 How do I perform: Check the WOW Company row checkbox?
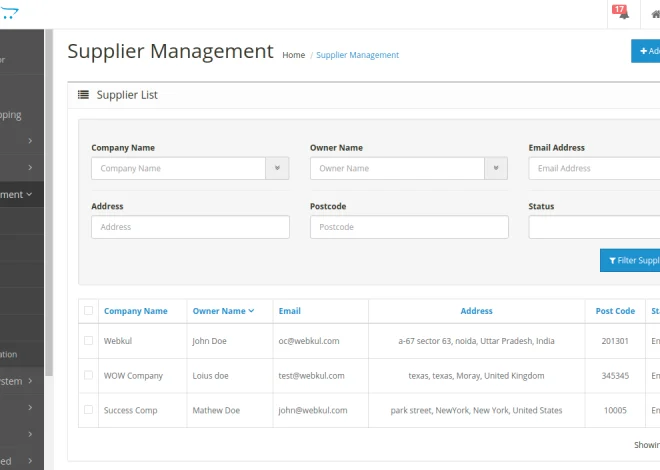coord(88,375)
